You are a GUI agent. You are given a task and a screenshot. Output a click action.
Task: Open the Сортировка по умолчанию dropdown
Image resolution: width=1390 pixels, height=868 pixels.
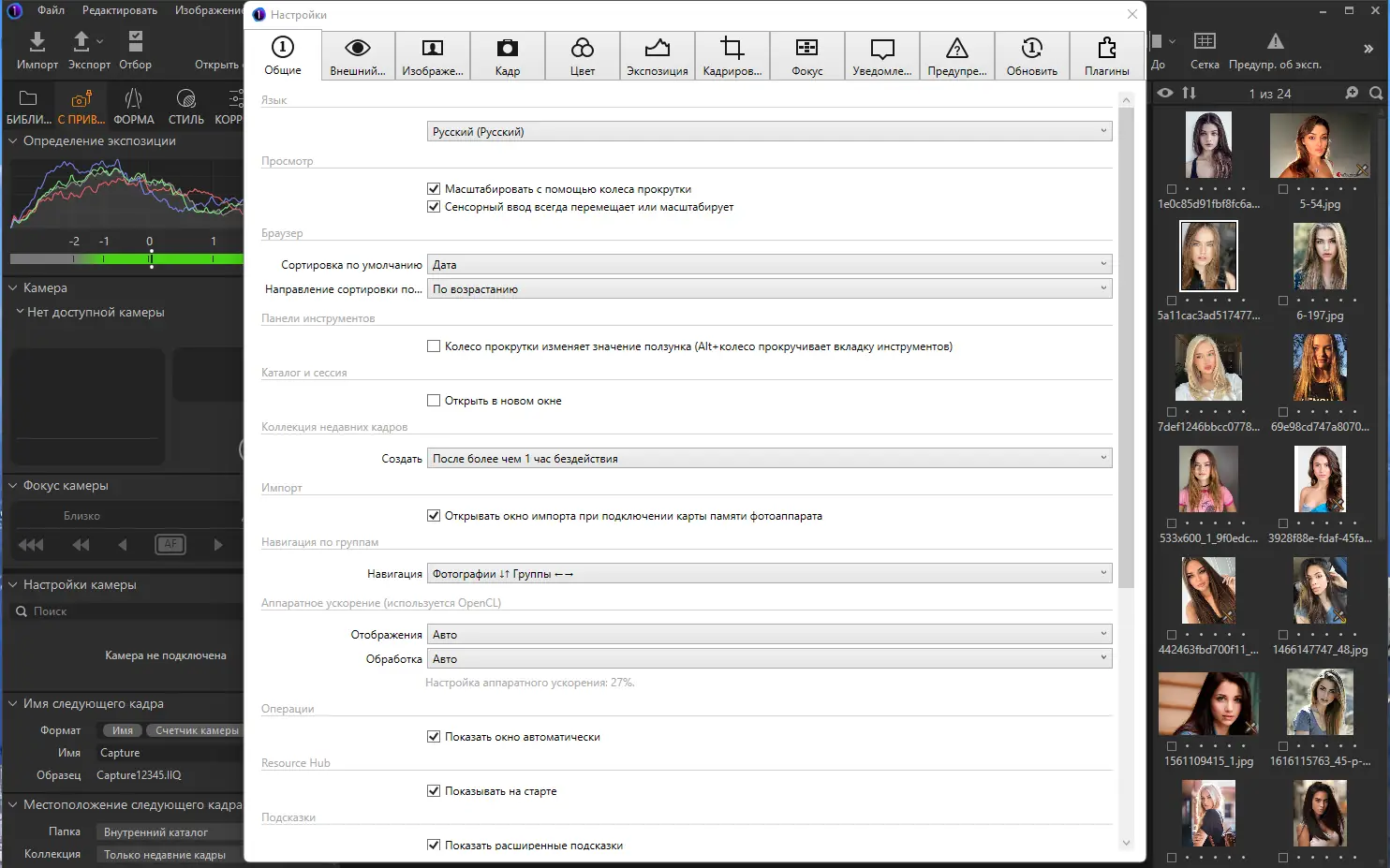pyautogui.click(x=769, y=265)
